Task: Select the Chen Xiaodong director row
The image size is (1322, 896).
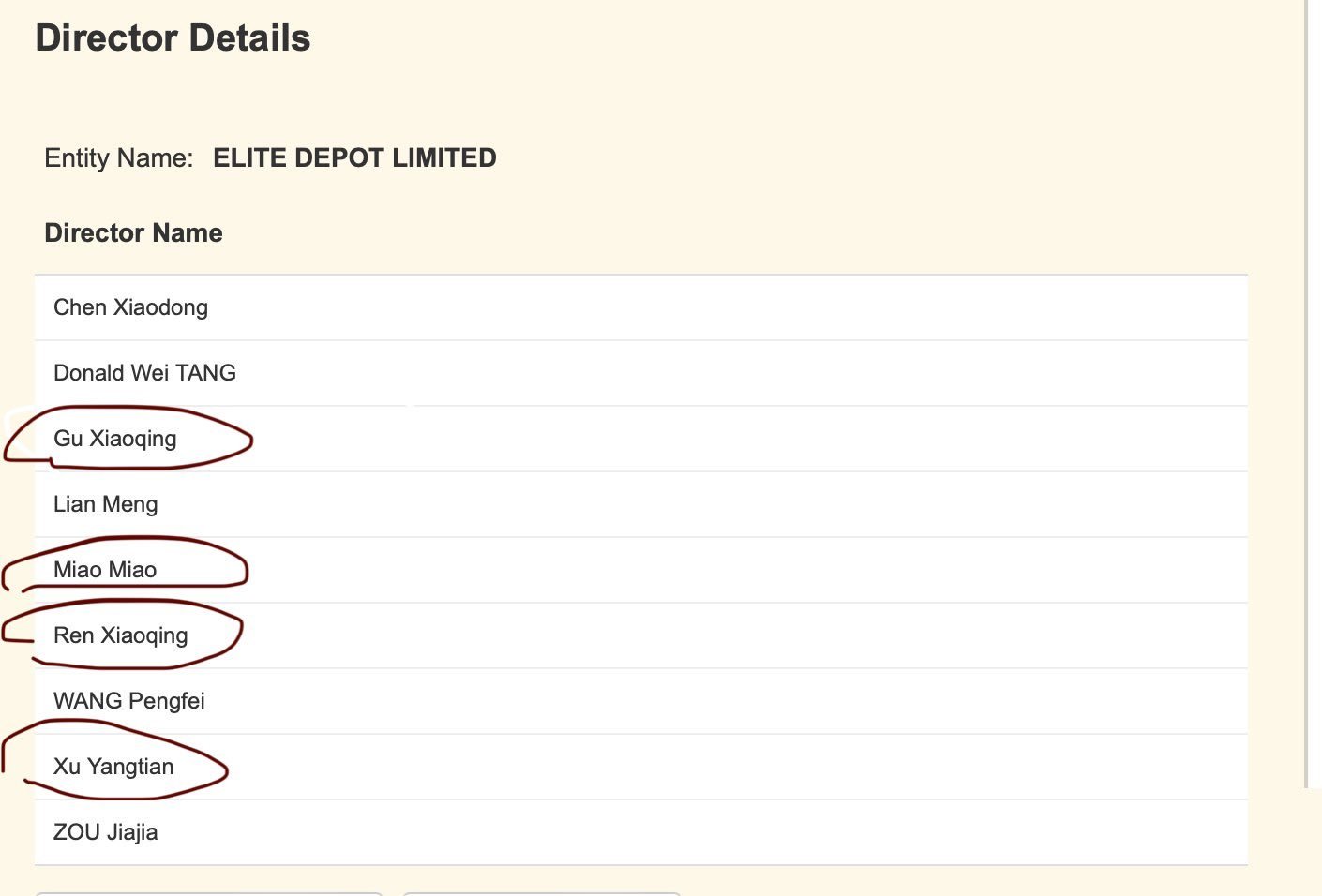Action: (x=641, y=307)
